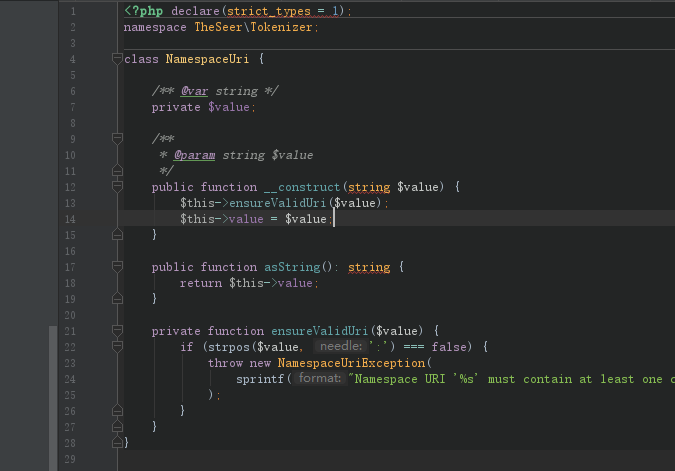Click the 'needle:' parameter hint

pos(341,346)
